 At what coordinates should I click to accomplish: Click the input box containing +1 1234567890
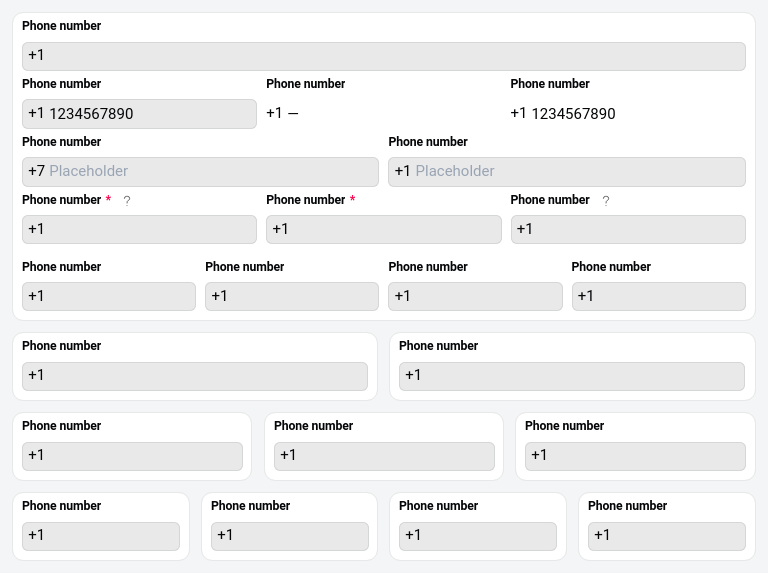pos(139,114)
